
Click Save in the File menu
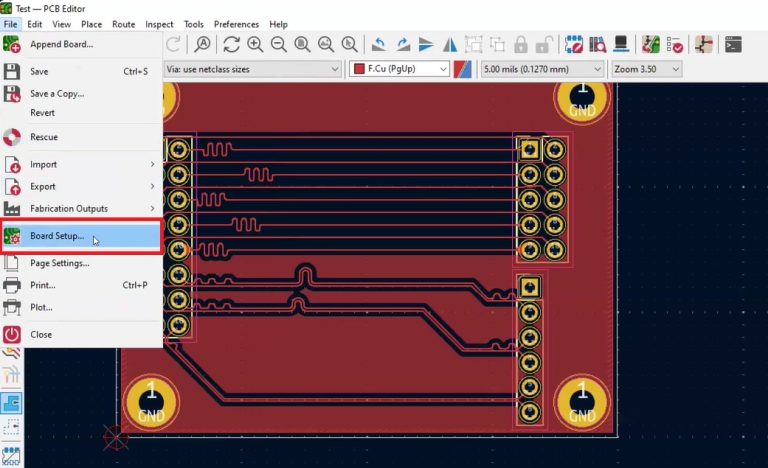point(81,72)
